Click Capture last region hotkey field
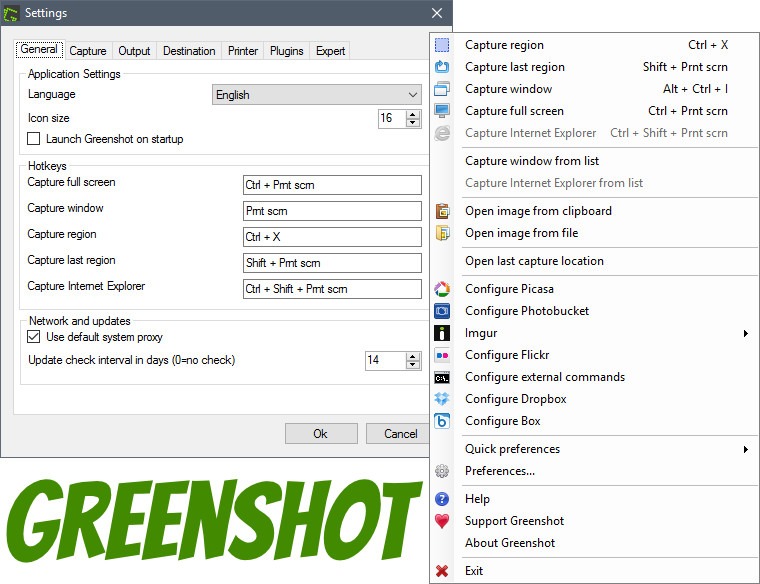Image resolution: width=760 pixels, height=584 pixels. coord(332,263)
